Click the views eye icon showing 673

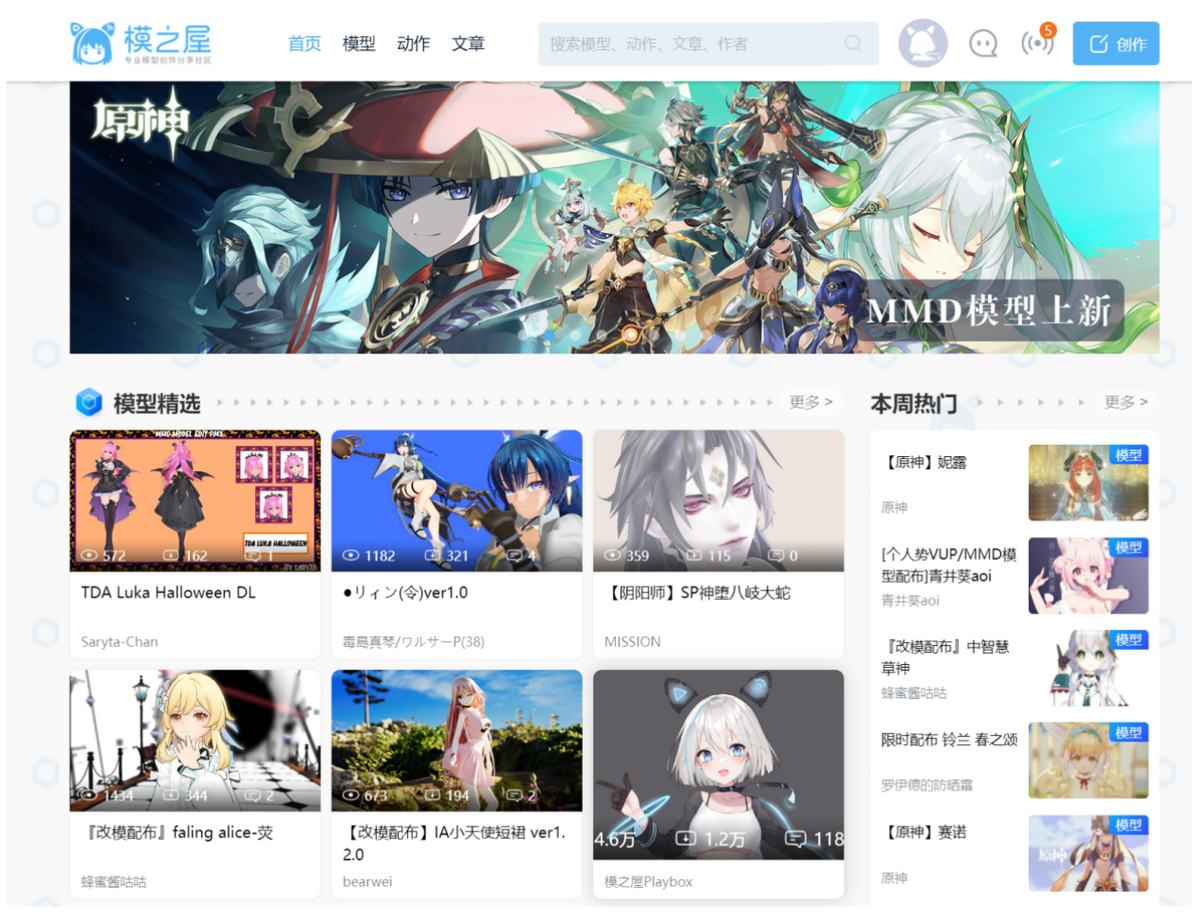pos(350,795)
